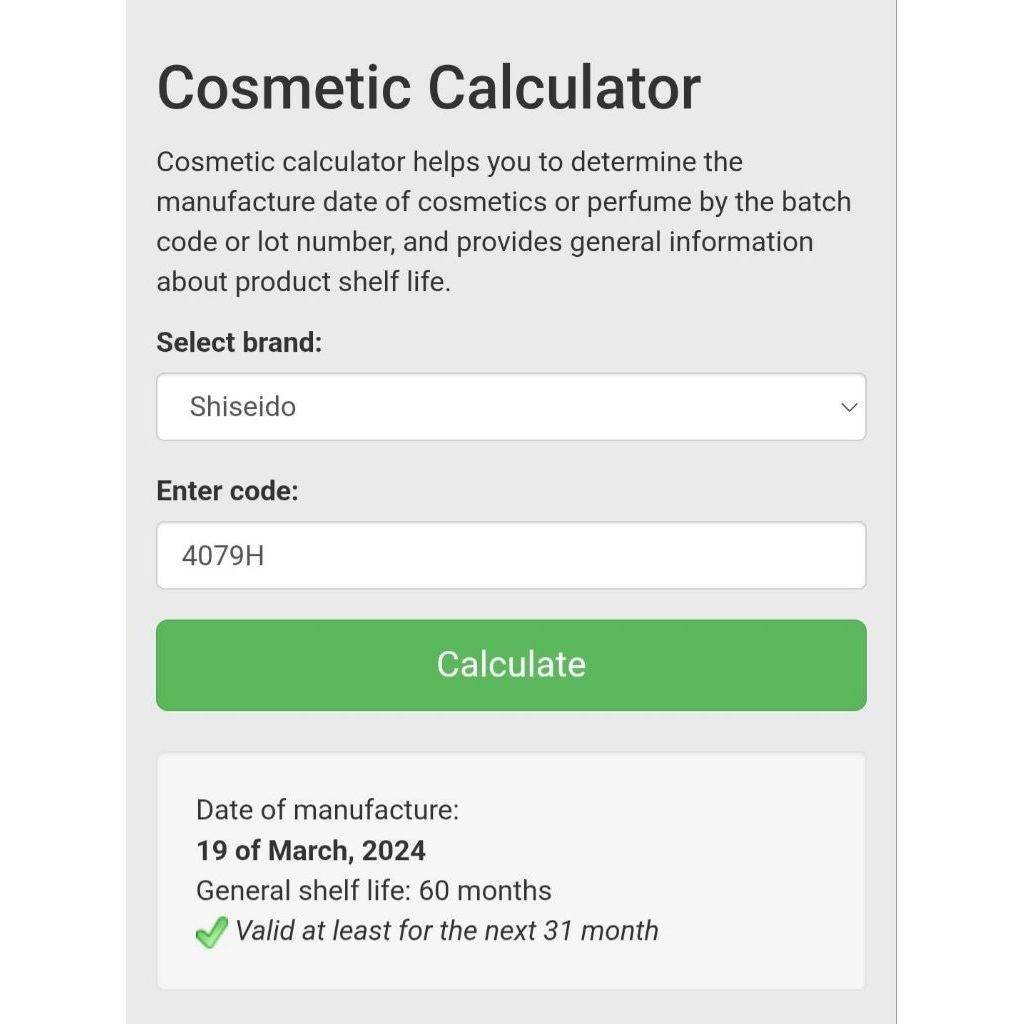
Task: Click the 'Select brand:' label
Action: tap(239, 342)
